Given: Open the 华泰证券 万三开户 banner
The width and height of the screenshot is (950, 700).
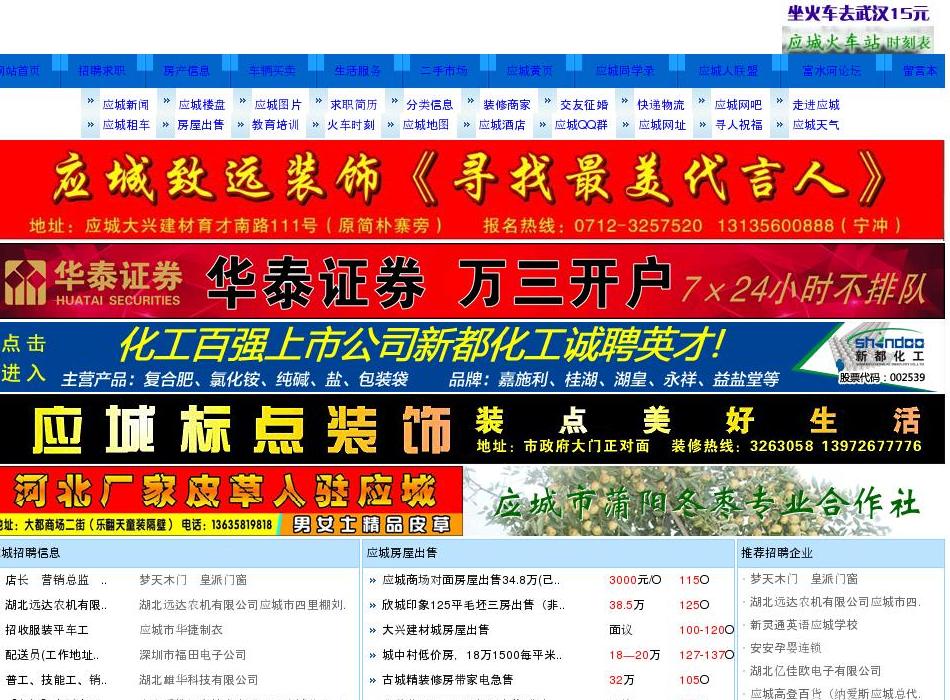Looking at the screenshot, I should 472,281.
